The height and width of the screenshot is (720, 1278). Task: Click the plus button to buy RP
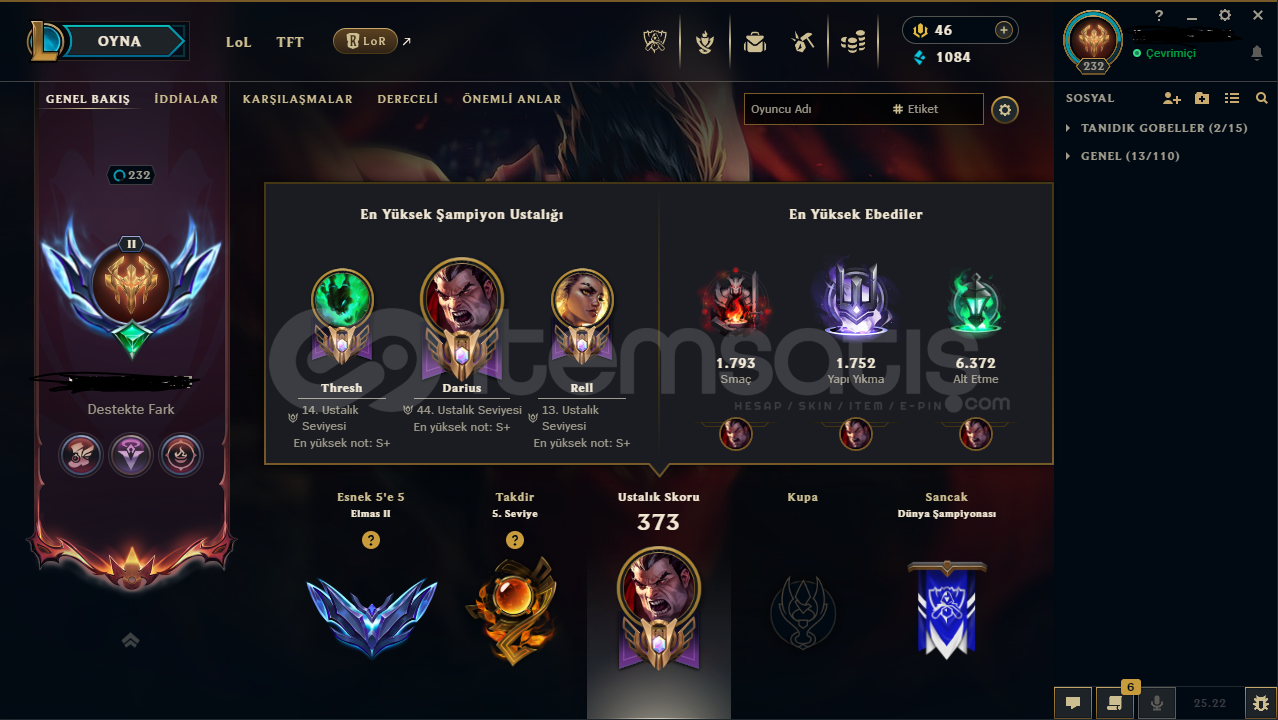click(1003, 30)
